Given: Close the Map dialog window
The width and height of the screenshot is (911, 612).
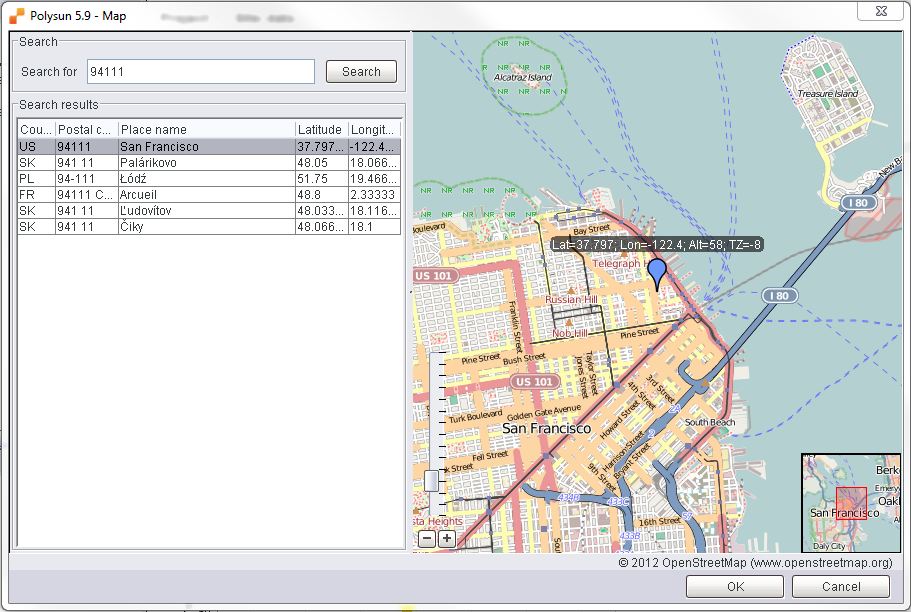Looking at the screenshot, I should click(881, 9).
